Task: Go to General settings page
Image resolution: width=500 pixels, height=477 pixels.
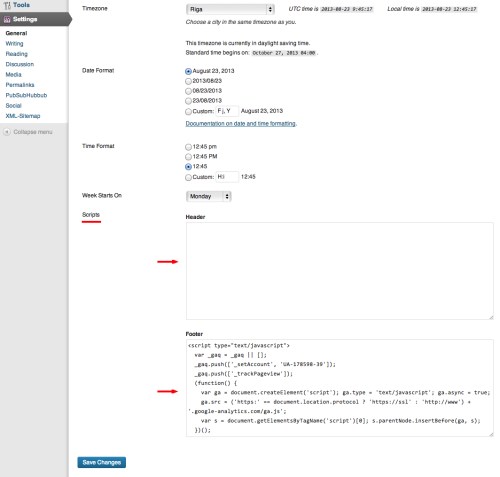Action: 16,33
